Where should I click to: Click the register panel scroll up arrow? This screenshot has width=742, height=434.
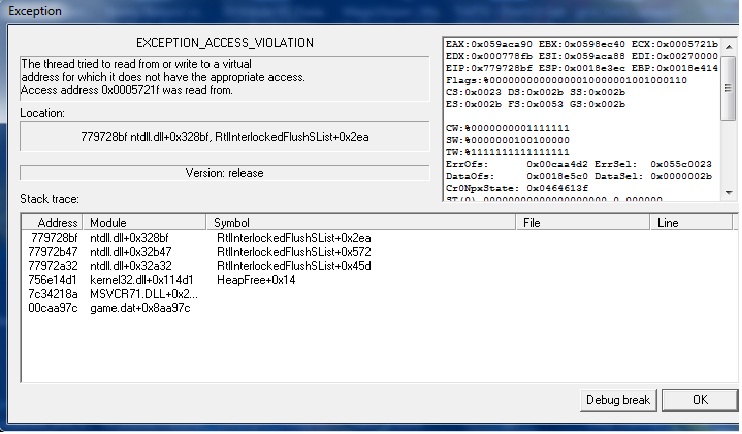[x=729, y=46]
